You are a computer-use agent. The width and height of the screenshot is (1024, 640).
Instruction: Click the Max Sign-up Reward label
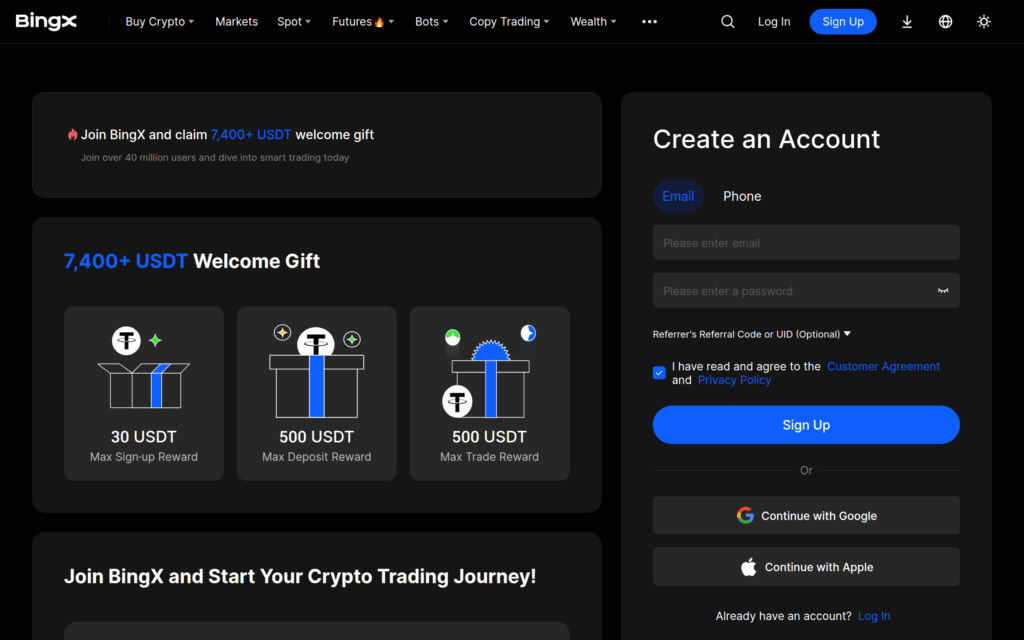pos(144,456)
